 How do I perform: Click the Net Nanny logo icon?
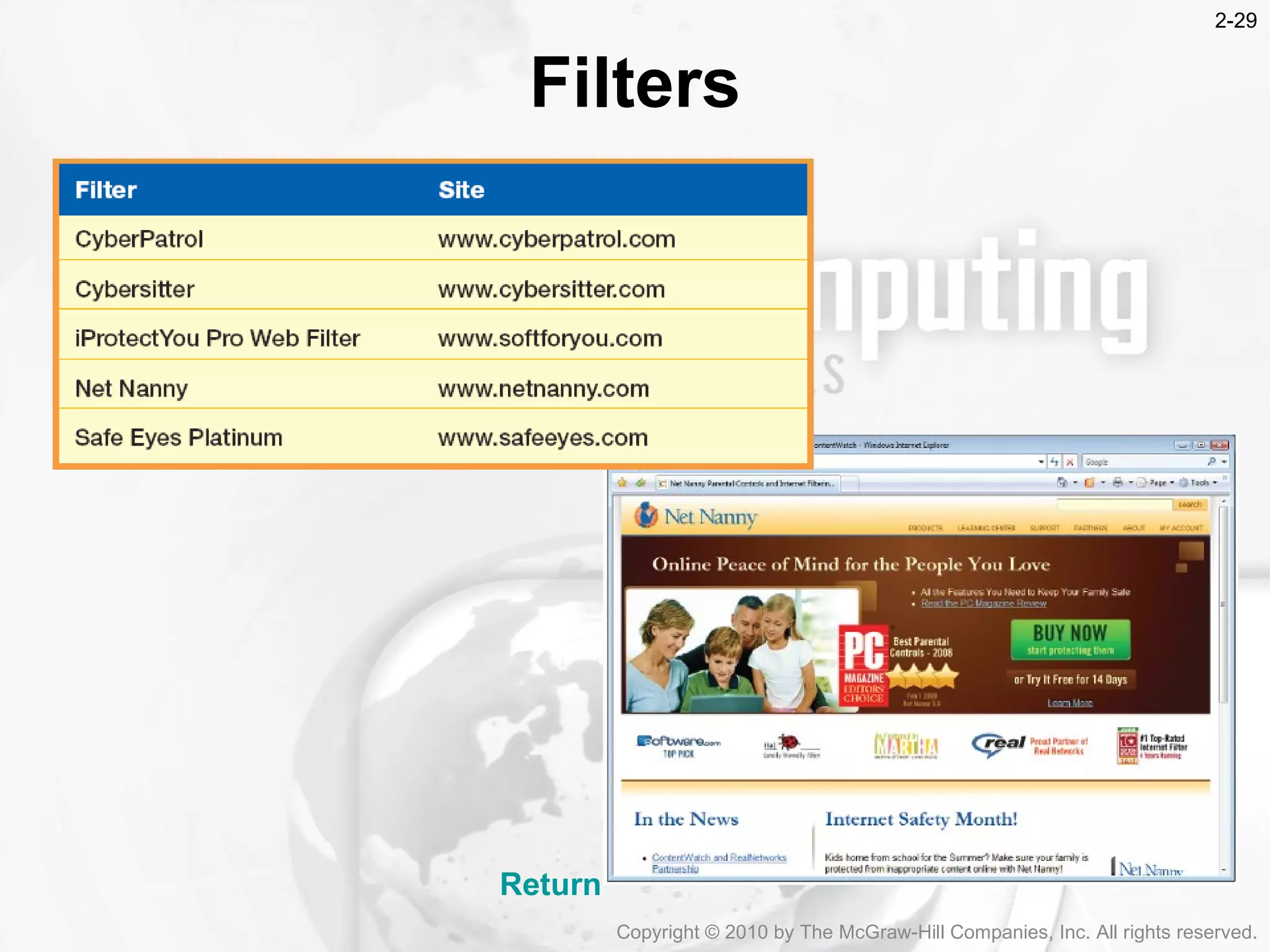(x=646, y=516)
